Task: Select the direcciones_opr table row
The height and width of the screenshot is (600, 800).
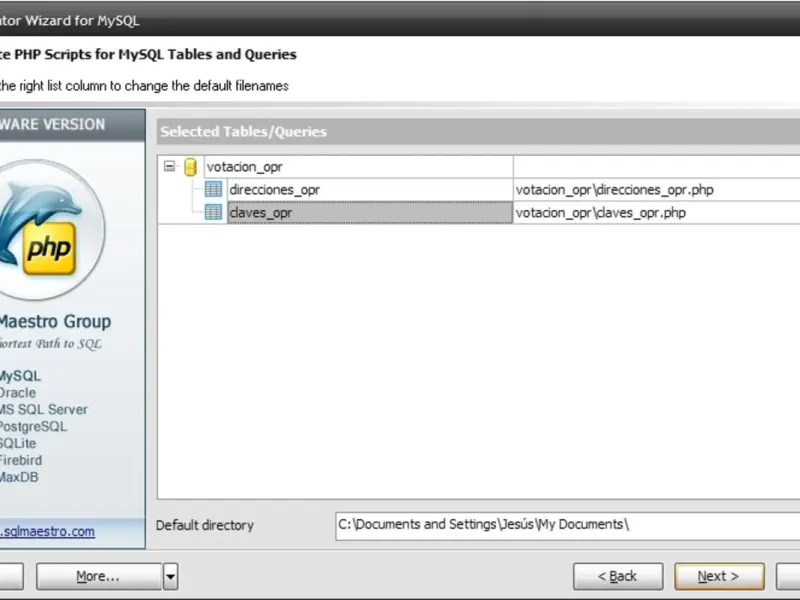Action: coord(370,190)
